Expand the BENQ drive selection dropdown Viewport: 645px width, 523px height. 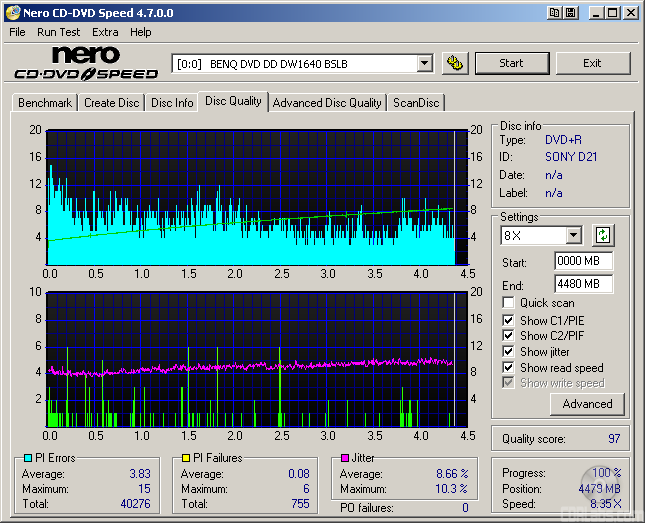(424, 64)
